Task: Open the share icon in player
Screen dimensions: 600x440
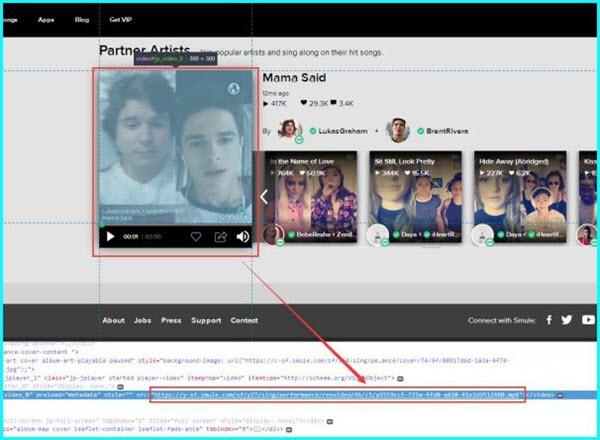Action: tap(220, 237)
